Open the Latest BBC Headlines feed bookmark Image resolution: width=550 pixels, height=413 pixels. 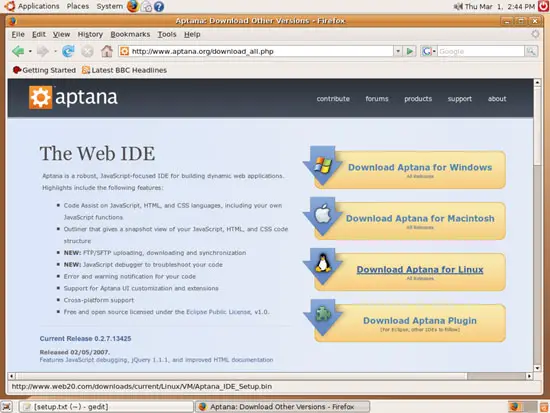124,70
